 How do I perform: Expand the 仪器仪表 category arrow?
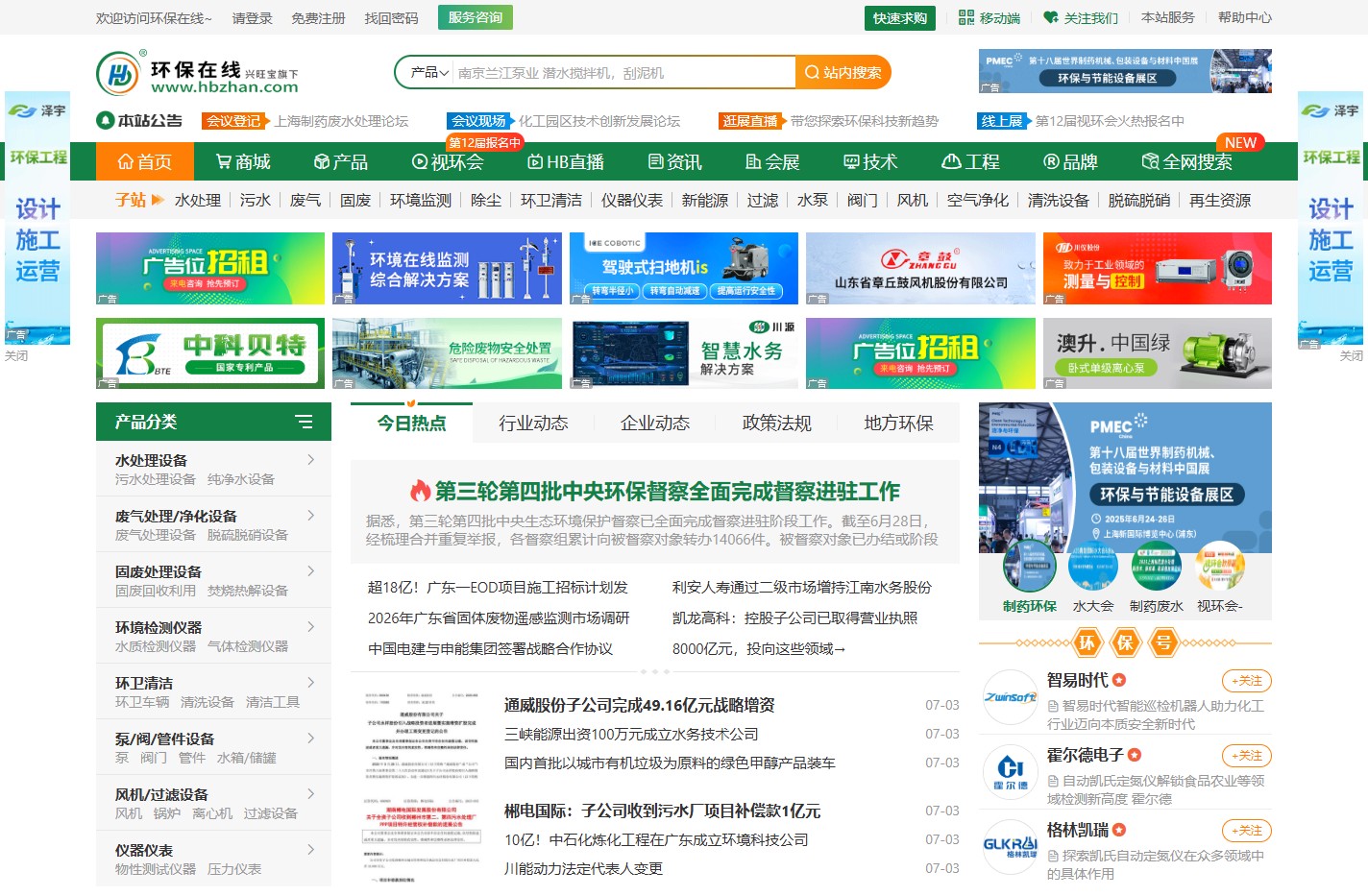click(x=310, y=850)
